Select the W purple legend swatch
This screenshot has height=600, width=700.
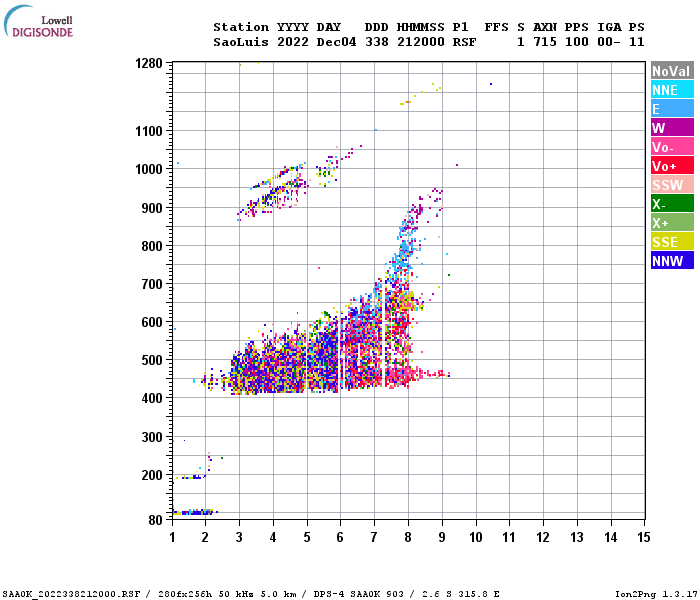pos(672,128)
